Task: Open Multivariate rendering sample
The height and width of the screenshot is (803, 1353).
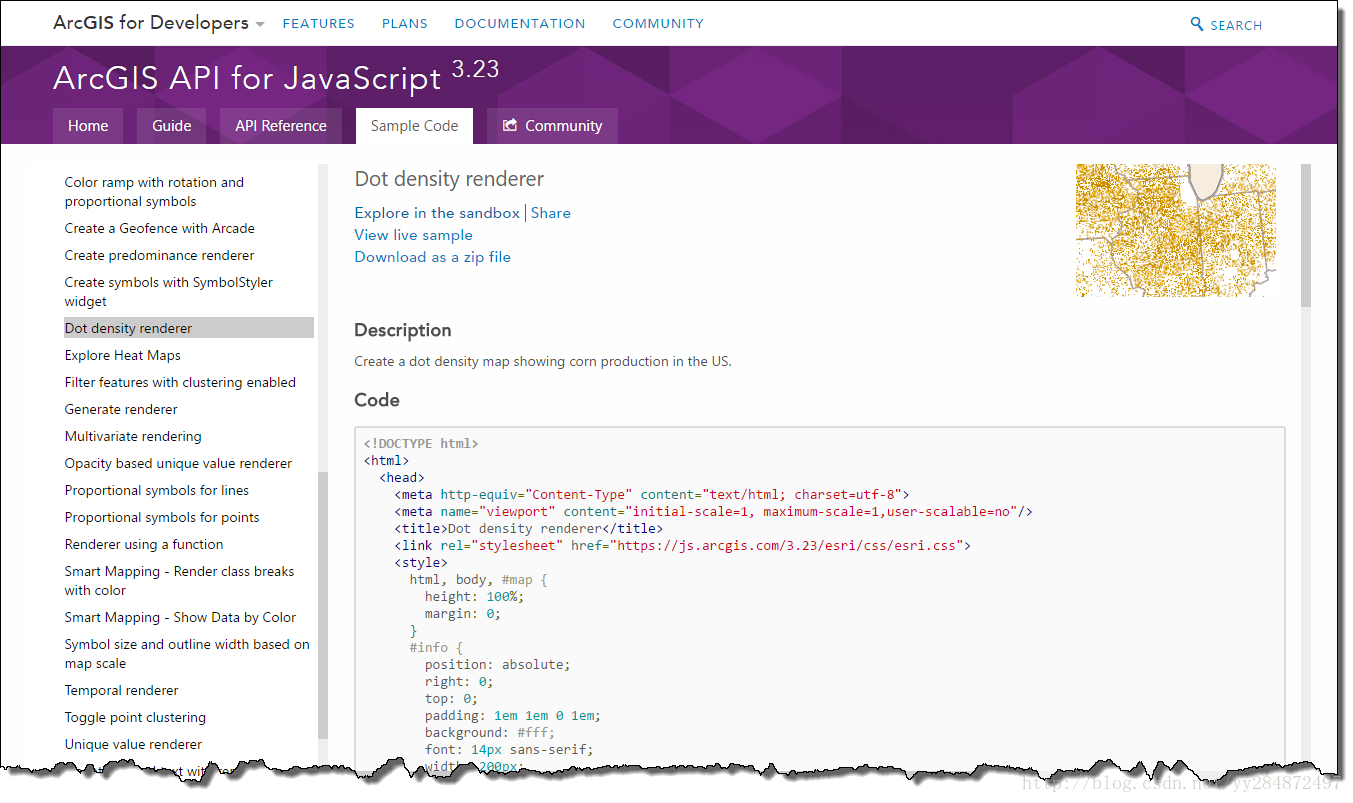Action: click(x=133, y=436)
